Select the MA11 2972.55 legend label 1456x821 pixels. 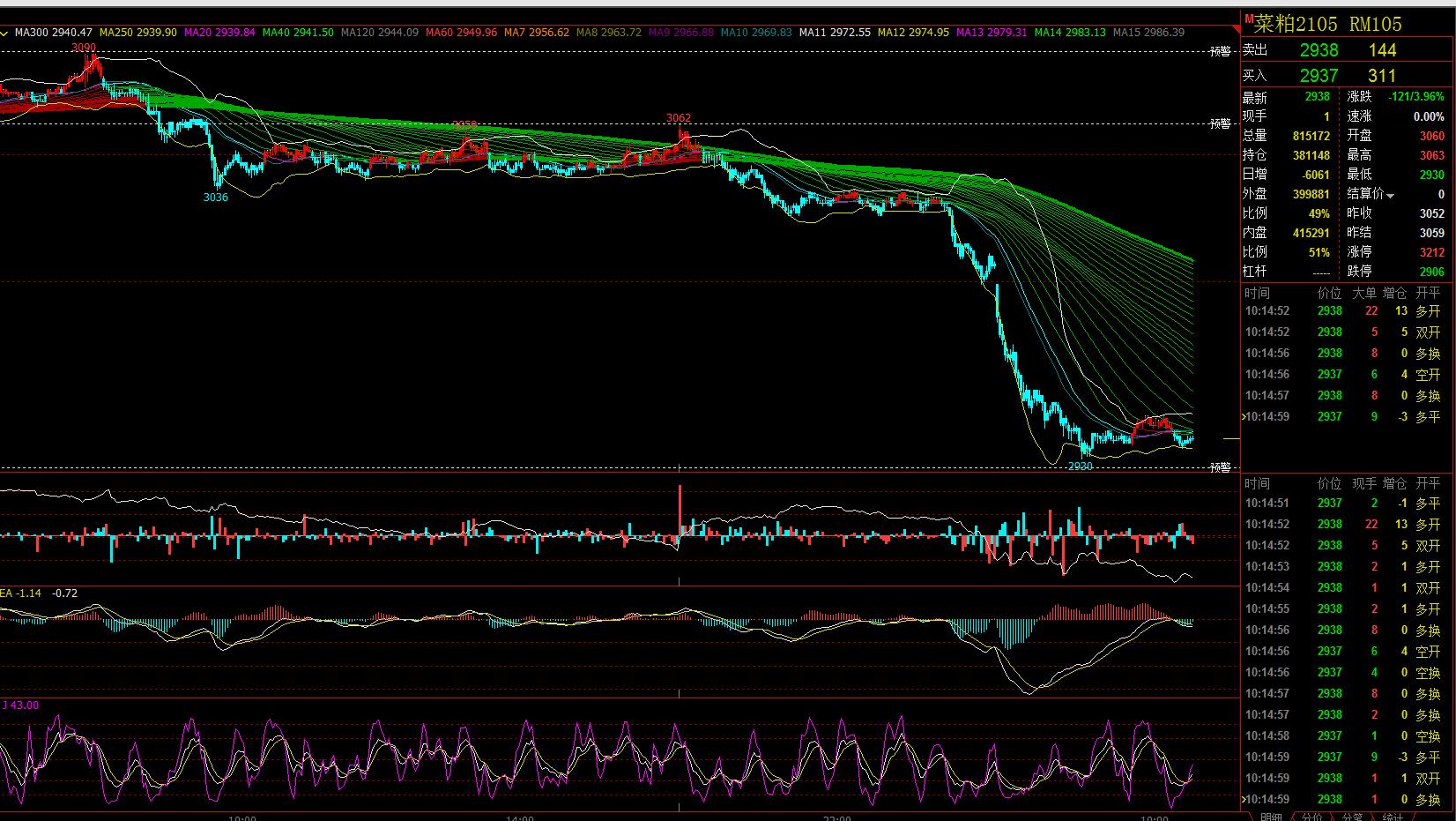835,33
